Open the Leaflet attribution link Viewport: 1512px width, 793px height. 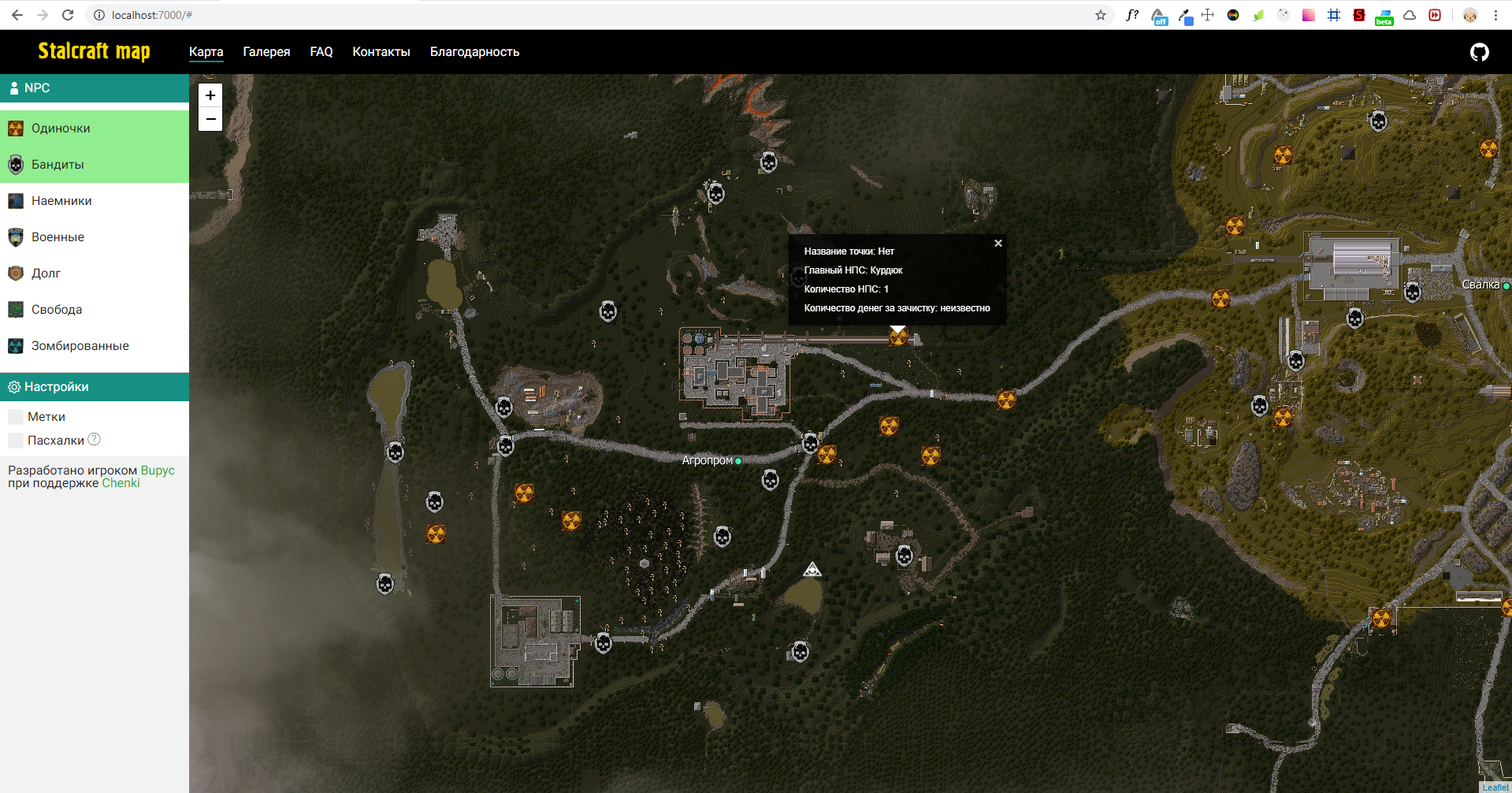(1495, 787)
